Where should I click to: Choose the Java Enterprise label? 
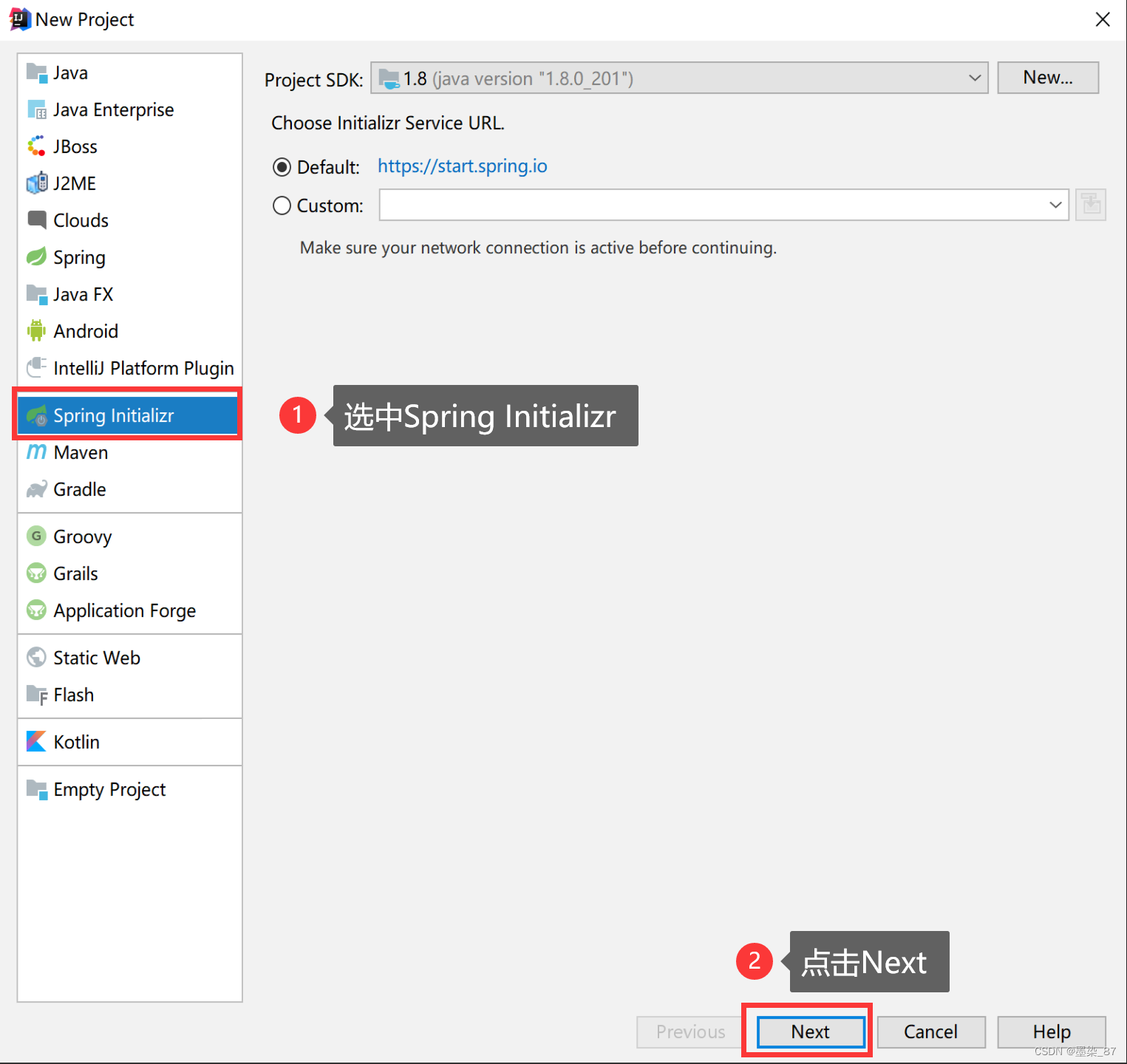114,110
